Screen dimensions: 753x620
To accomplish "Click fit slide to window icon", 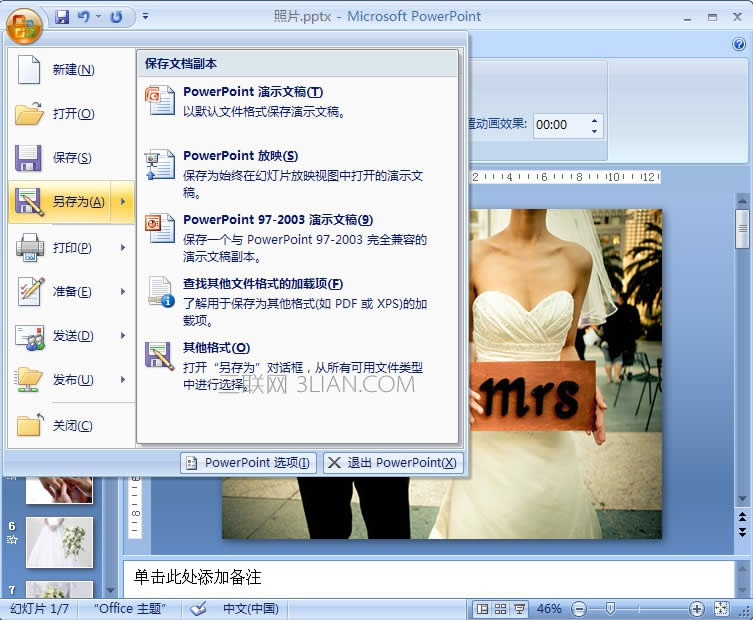I will (x=722, y=608).
